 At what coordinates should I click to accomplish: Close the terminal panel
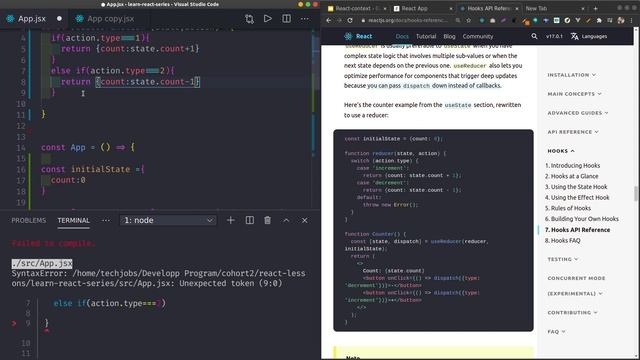click(x=304, y=220)
